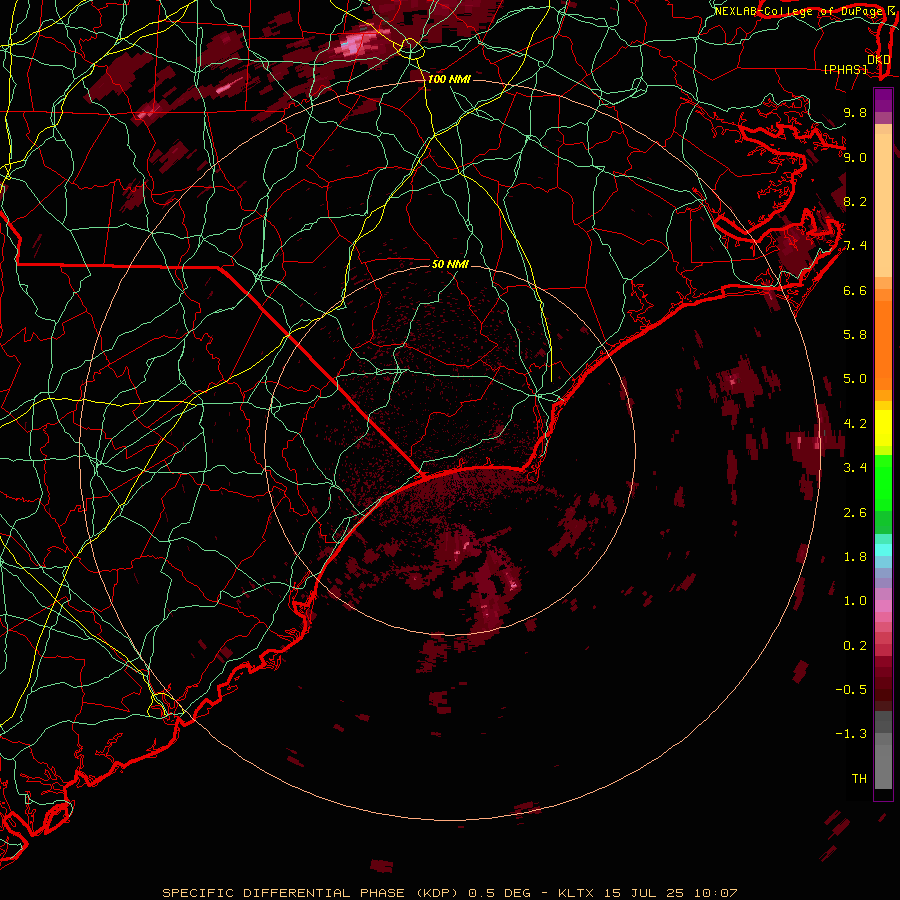900x900 pixels.
Task: Click the 5.8 legend value
Action: [x=855, y=335]
